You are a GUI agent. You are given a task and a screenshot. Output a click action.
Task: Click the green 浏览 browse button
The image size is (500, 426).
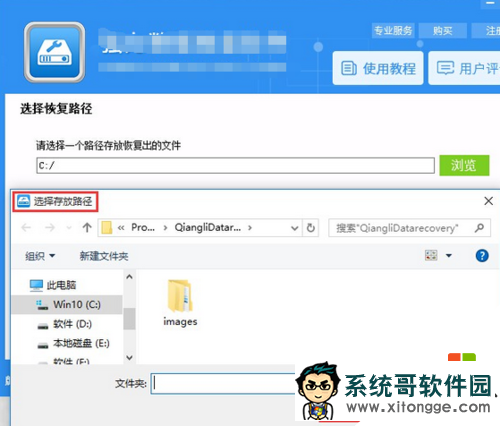pos(464,165)
